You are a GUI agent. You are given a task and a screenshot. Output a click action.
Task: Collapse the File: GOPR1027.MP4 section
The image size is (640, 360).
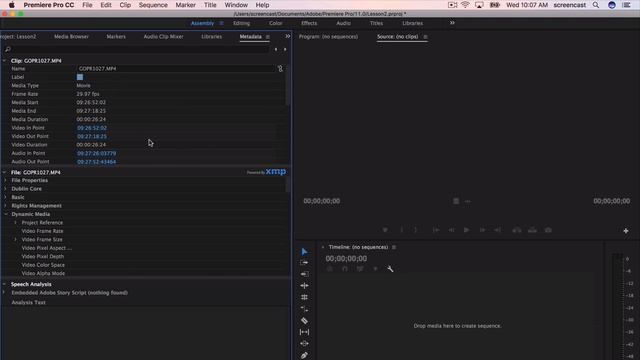4,172
